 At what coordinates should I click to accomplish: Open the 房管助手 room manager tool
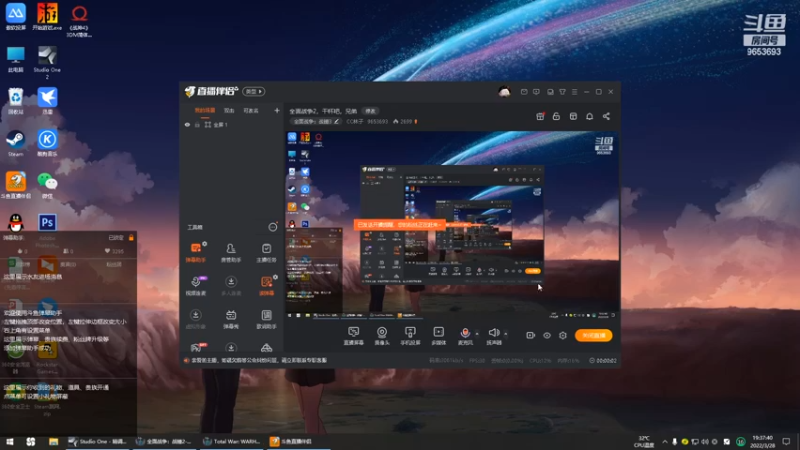pyautogui.click(x=231, y=252)
